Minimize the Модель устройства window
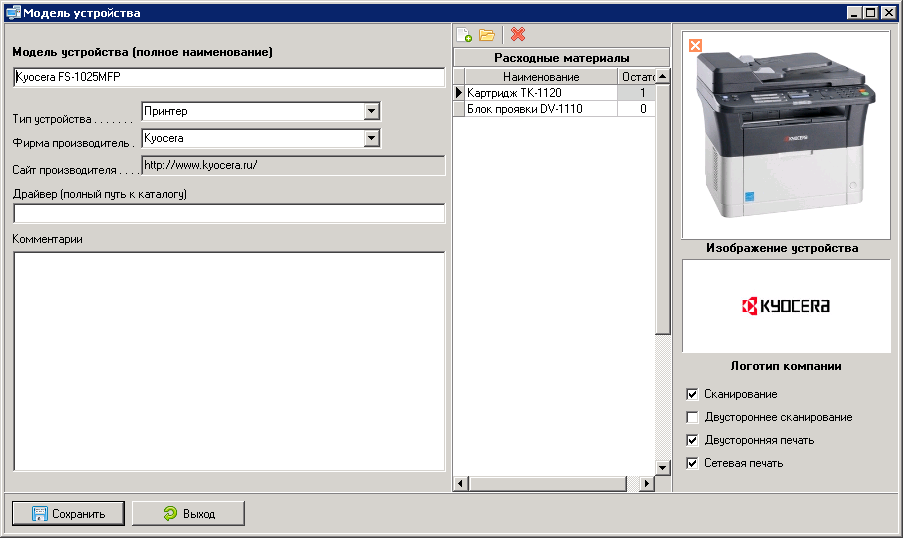 point(854,13)
